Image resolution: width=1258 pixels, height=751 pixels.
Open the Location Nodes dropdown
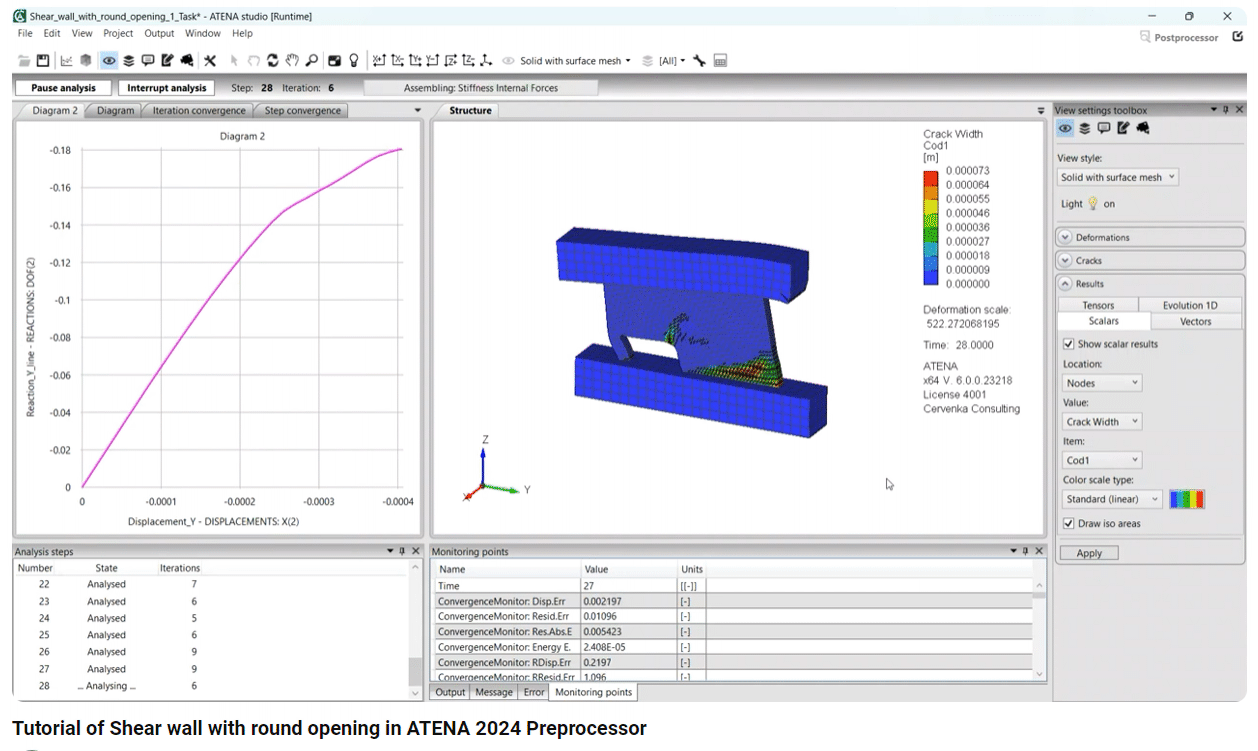[x=1102, y=383]
